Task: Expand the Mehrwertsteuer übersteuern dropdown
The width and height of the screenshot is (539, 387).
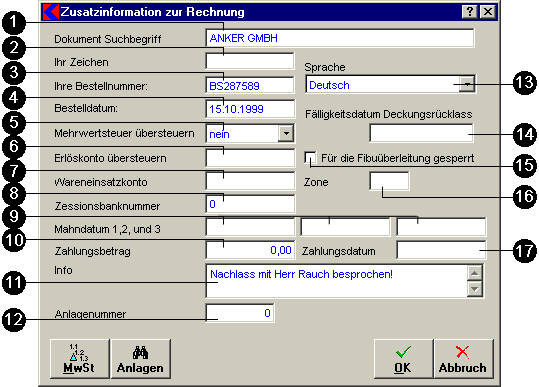Action: pyautogui.click(x=286, y=133)
